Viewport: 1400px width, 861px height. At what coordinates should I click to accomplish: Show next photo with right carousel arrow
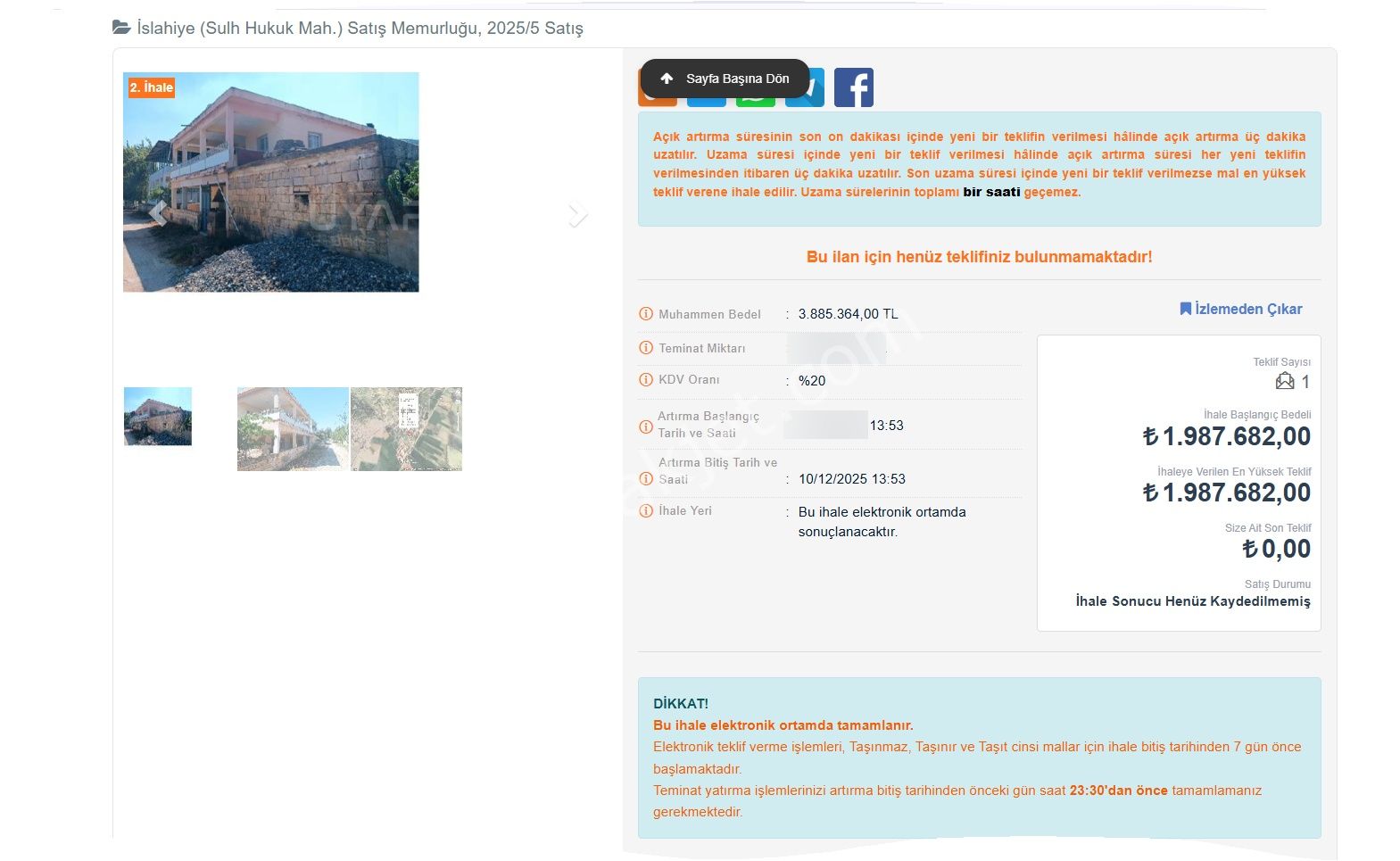(577, 214)
